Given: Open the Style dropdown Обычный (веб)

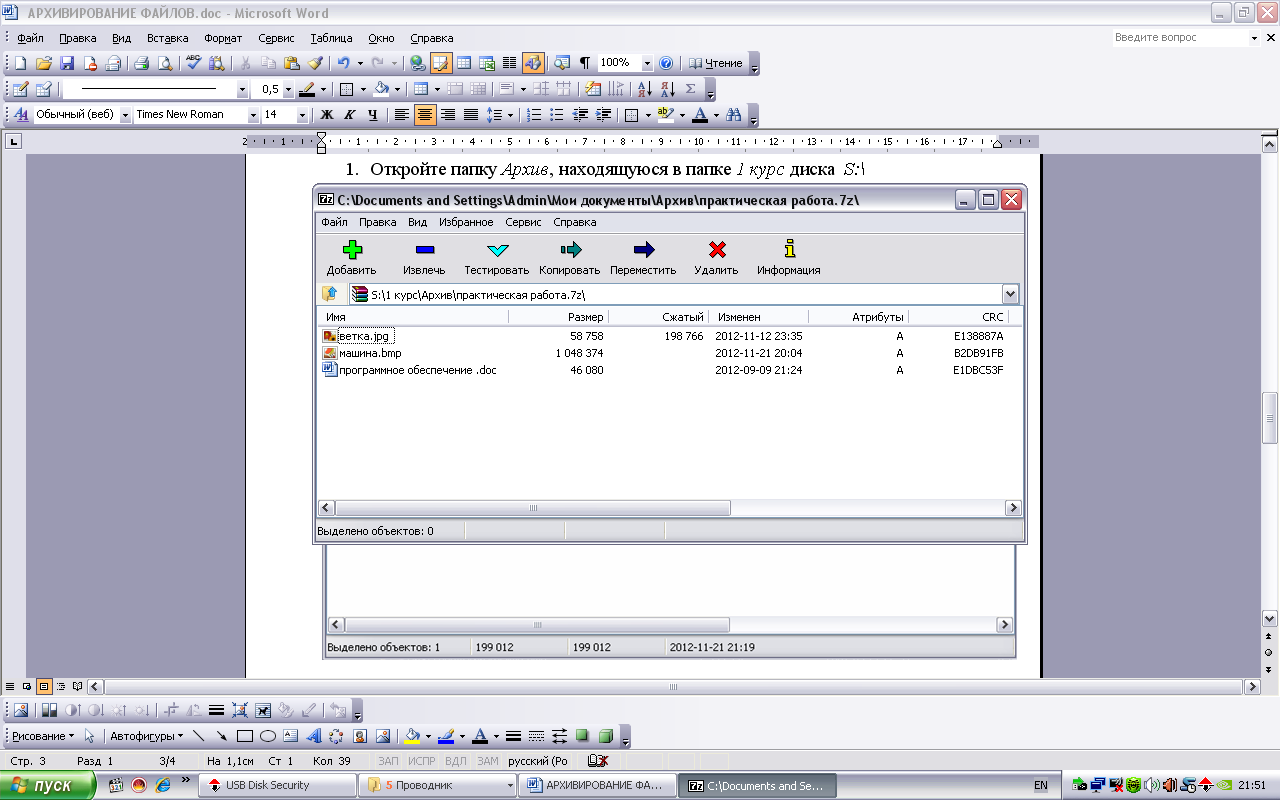Looking at the screenshot, I should pos(125,115).
